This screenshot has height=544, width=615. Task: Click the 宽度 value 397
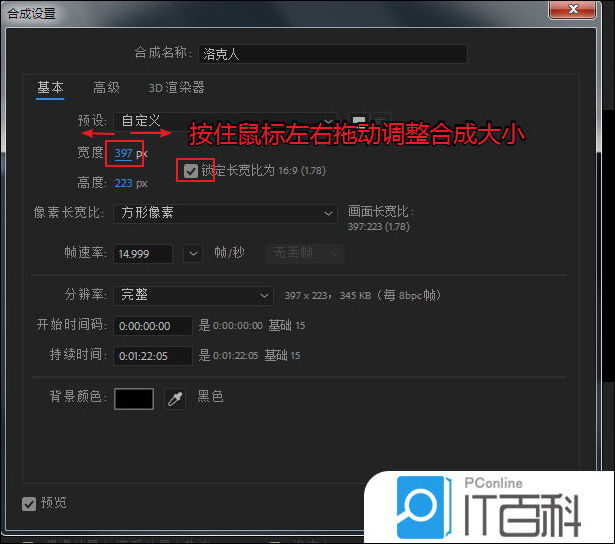pyautogui.click(x=123, y=153)
